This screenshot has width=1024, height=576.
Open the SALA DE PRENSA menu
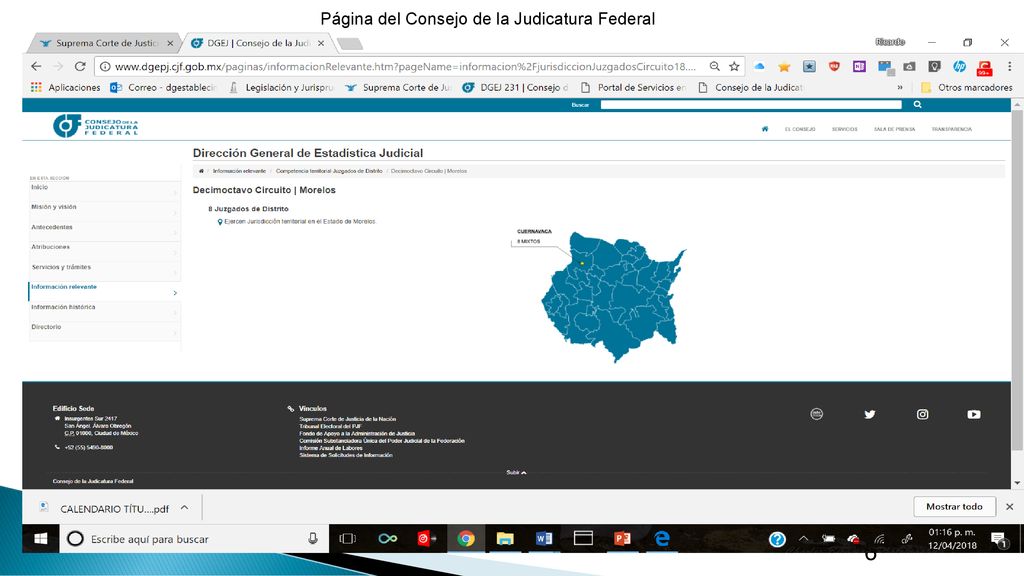click(894, 129)
